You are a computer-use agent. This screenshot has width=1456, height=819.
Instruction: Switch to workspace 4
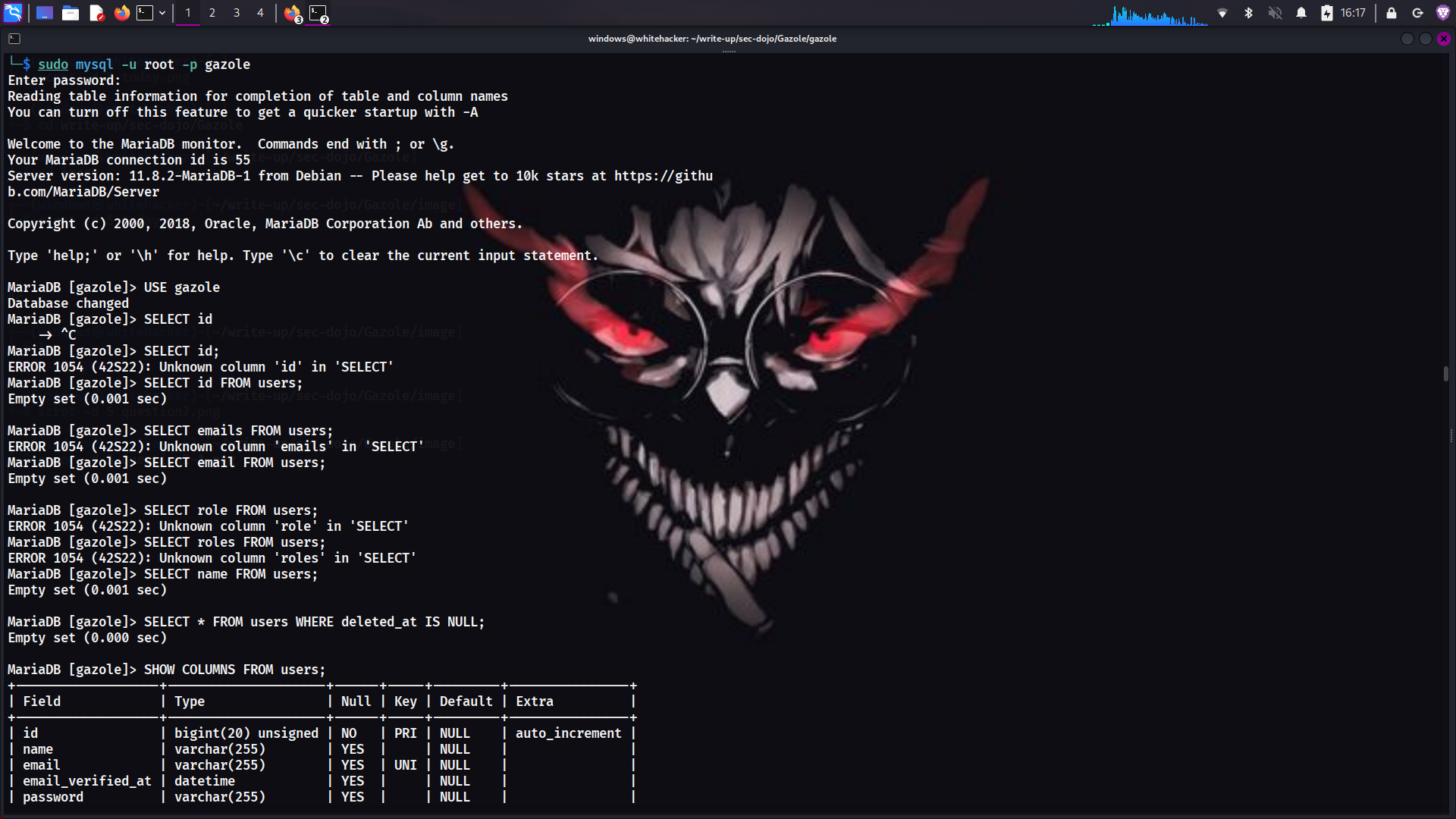pyautogui.click(x=260, y=13)
